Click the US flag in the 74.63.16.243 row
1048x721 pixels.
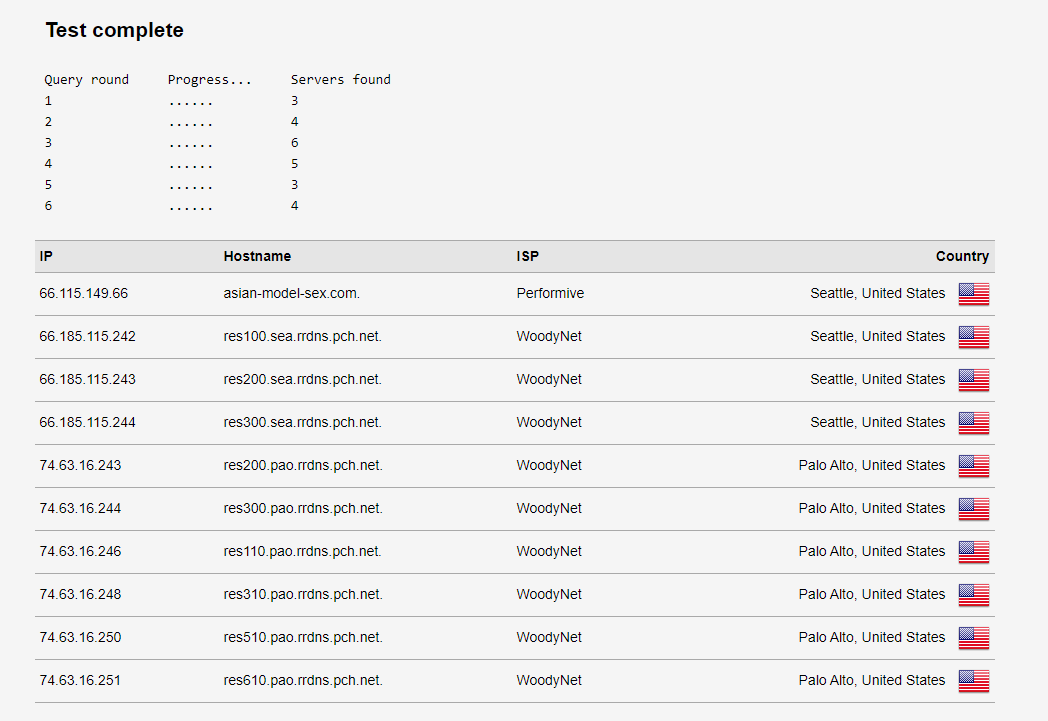click(974, 466)
